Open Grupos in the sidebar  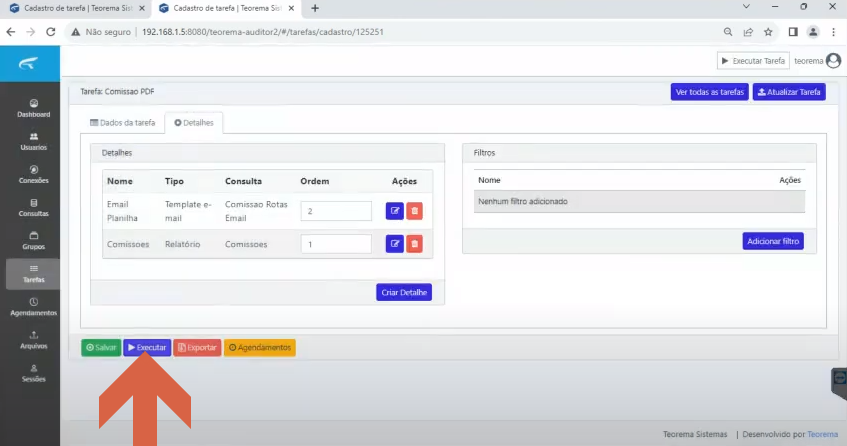point(33,241)
